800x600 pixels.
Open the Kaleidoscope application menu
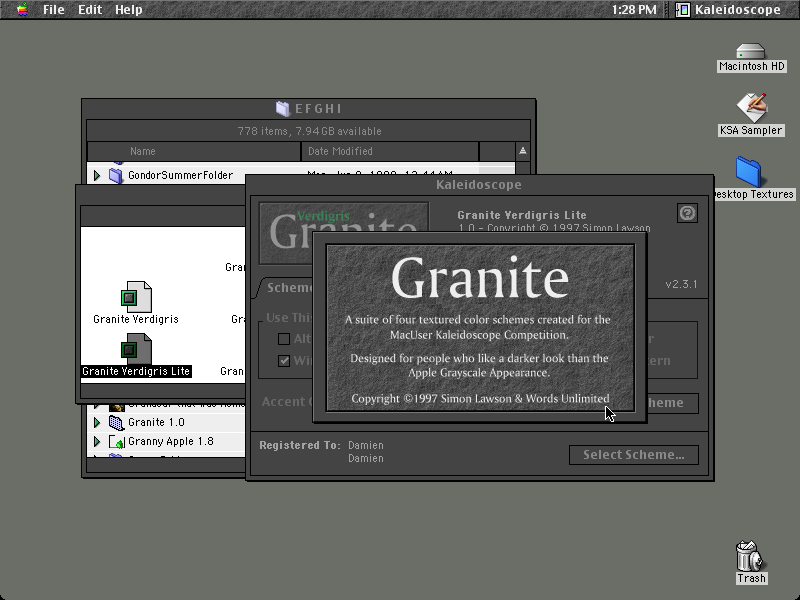pyautogui.click(x=729, y=10)
